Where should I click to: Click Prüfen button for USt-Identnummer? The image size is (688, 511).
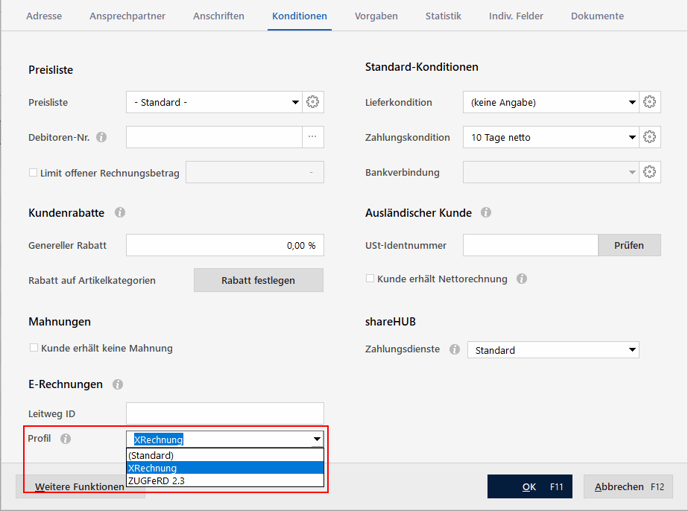[629, 245]
